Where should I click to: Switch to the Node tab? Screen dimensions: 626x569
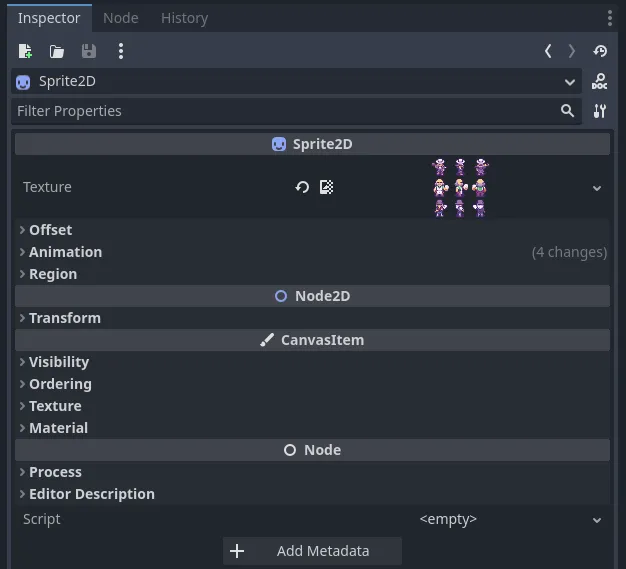(121, 18)
